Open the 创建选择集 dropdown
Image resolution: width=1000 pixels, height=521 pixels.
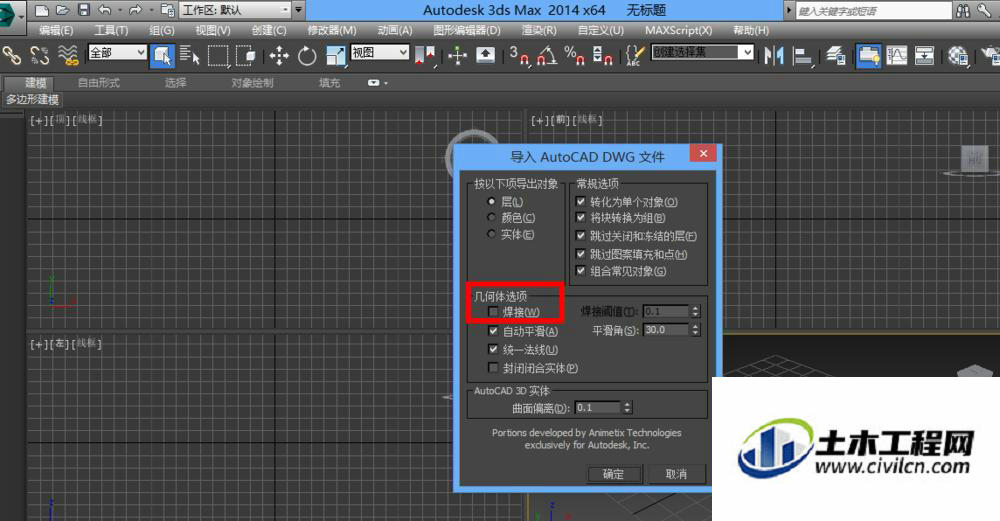click(x=703, y=52)
